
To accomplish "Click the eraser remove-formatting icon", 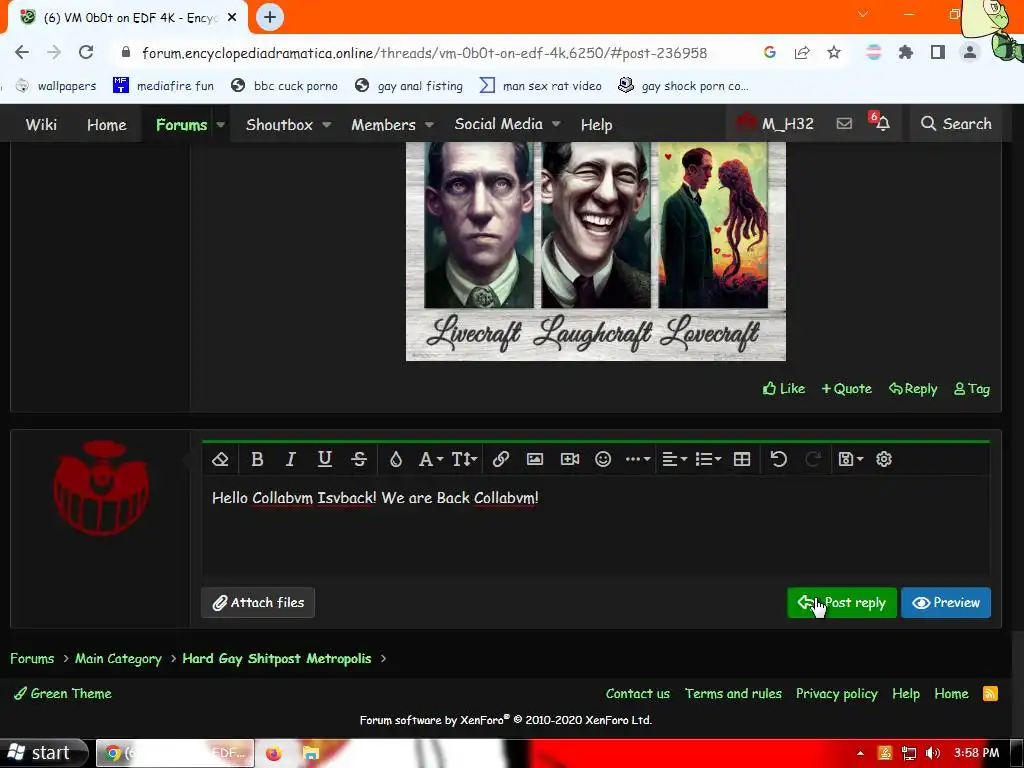I will click(x=220, y=459).
